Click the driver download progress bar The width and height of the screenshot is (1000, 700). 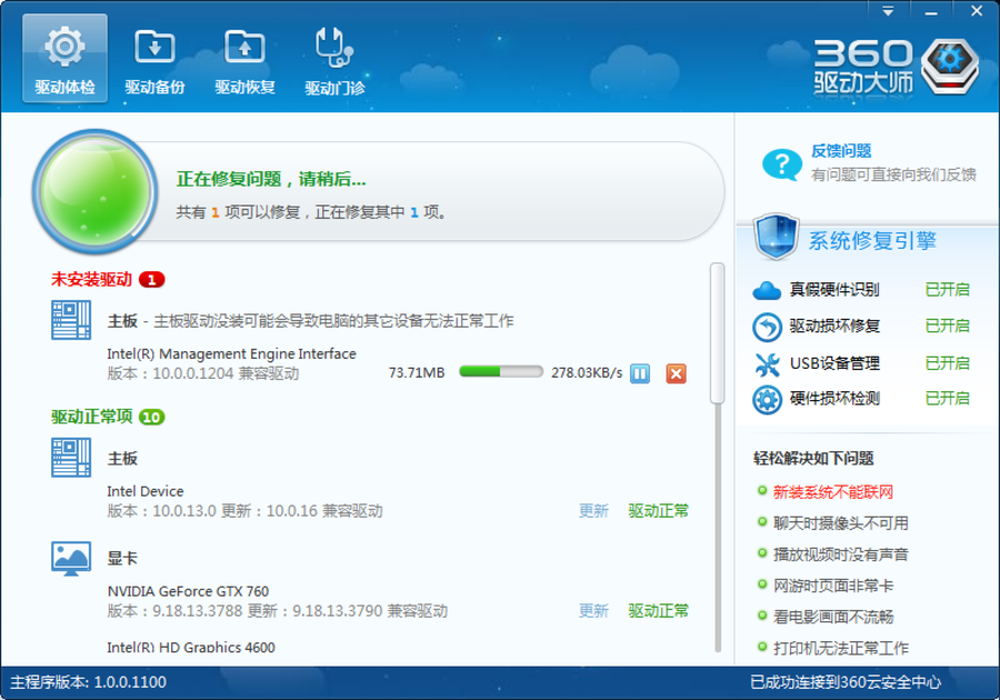point(501,372)
